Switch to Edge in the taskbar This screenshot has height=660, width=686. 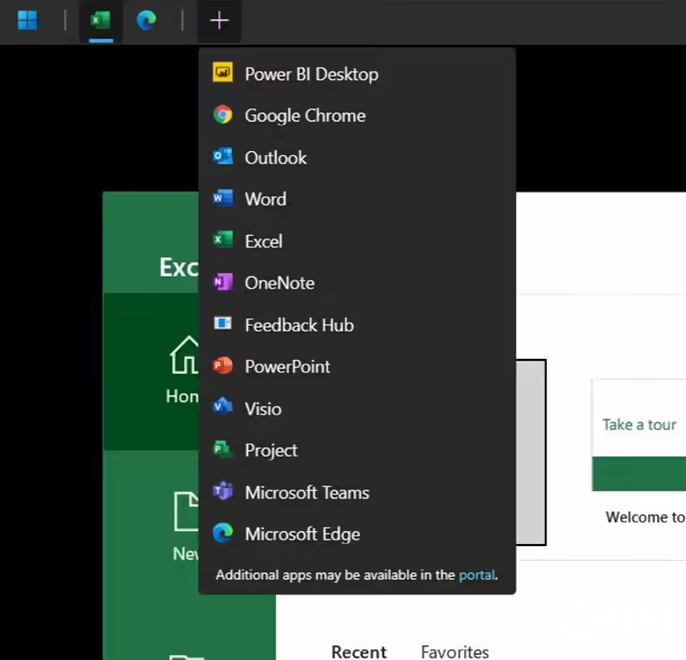coord(147,21)
